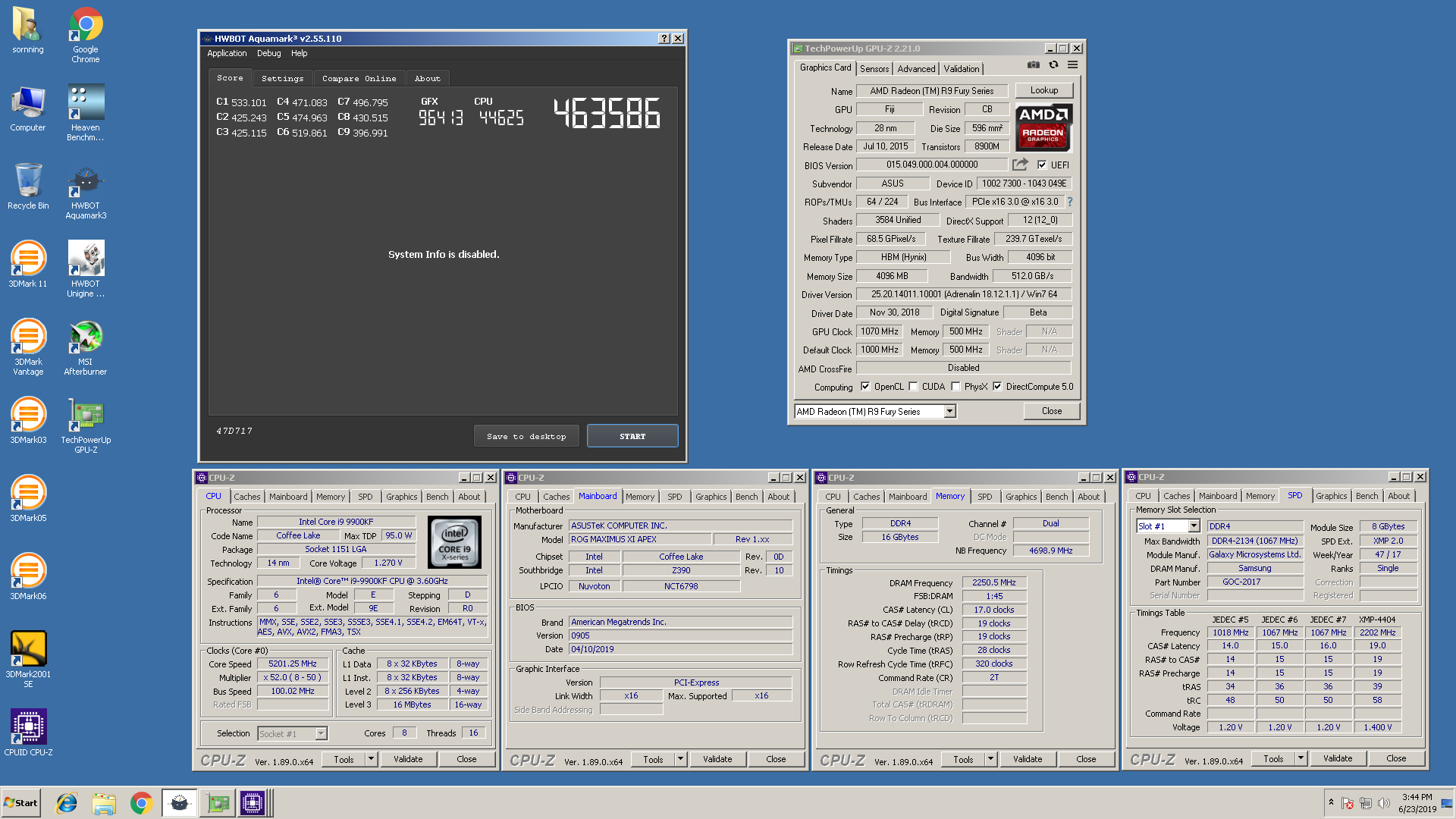1456x819 pixels.
Task: Toggle the OpenCL checkbox
Action: [865, 387]
